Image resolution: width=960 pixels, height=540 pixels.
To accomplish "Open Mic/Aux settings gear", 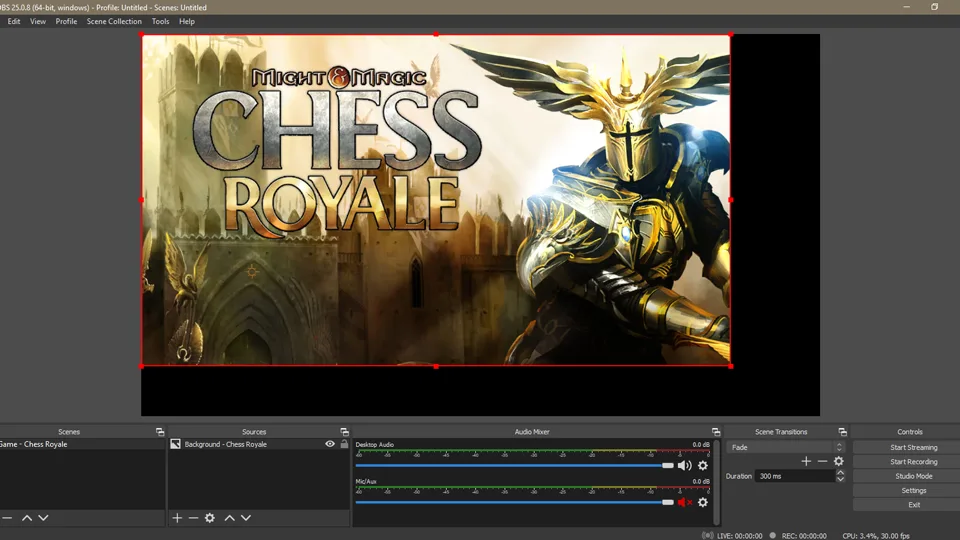I will 703,502.
